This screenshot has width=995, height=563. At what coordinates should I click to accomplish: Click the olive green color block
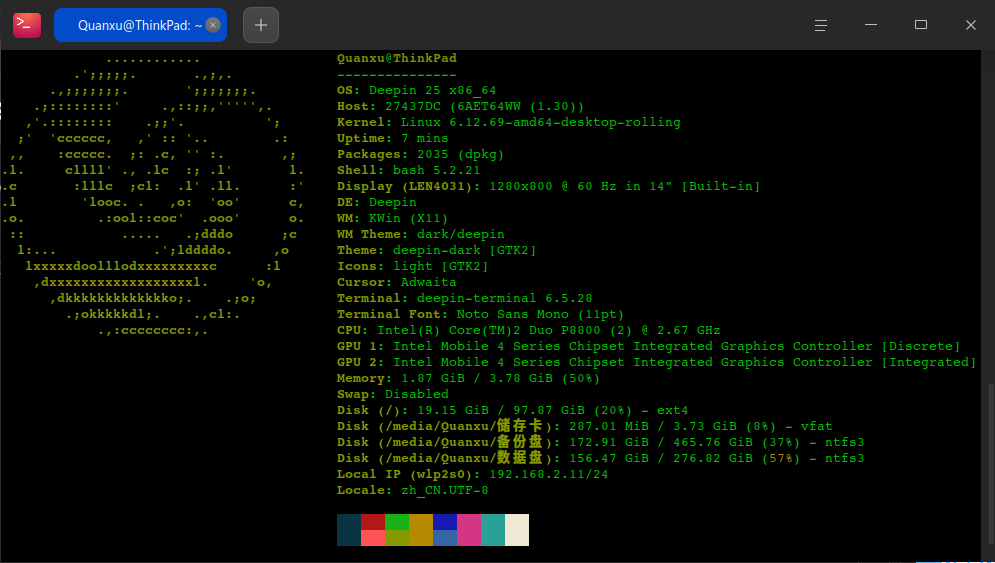click(x=397, y=538)
